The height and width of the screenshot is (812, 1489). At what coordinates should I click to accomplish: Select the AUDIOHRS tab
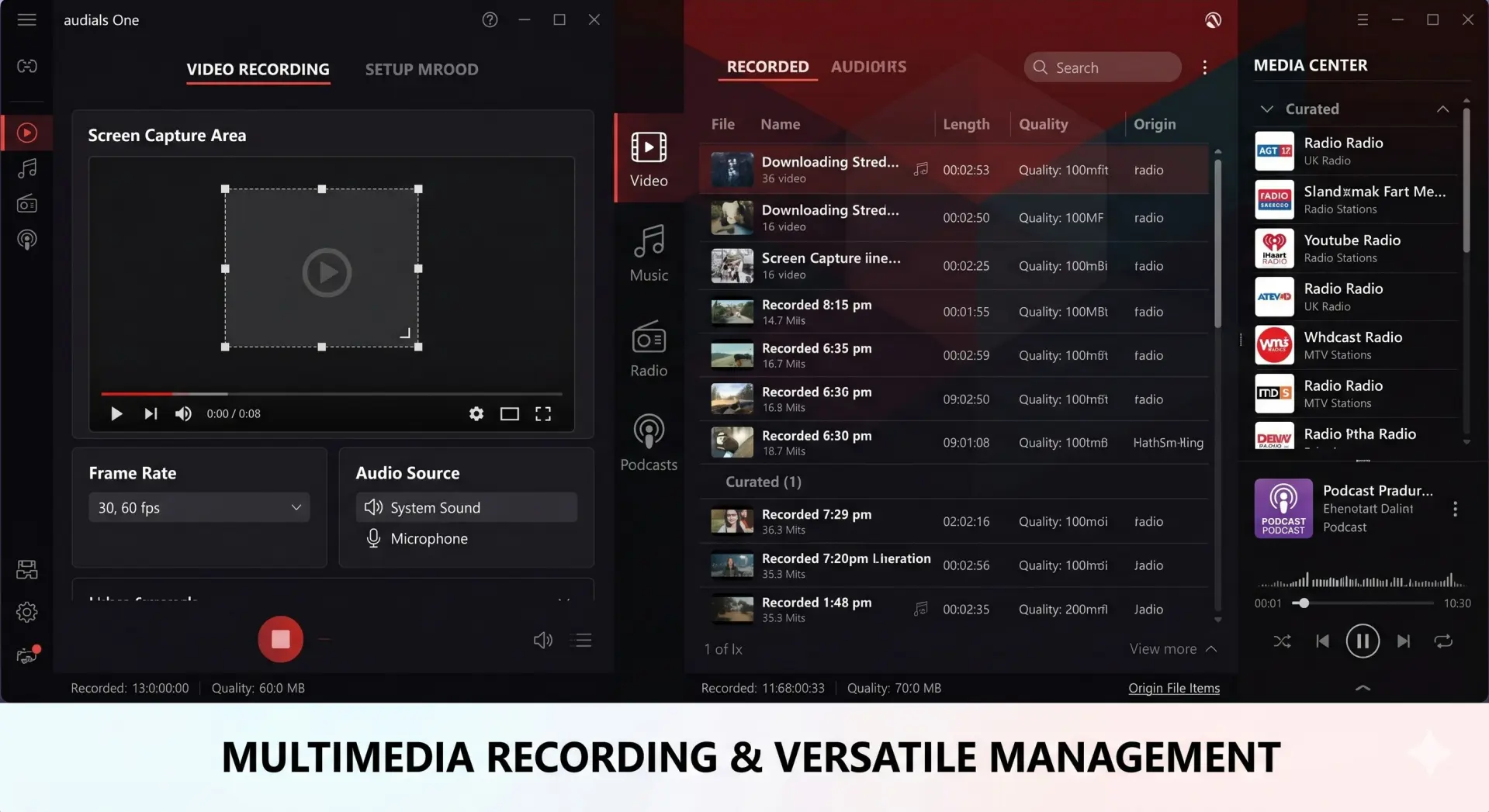pyautogui.click(x=868, y=67)
